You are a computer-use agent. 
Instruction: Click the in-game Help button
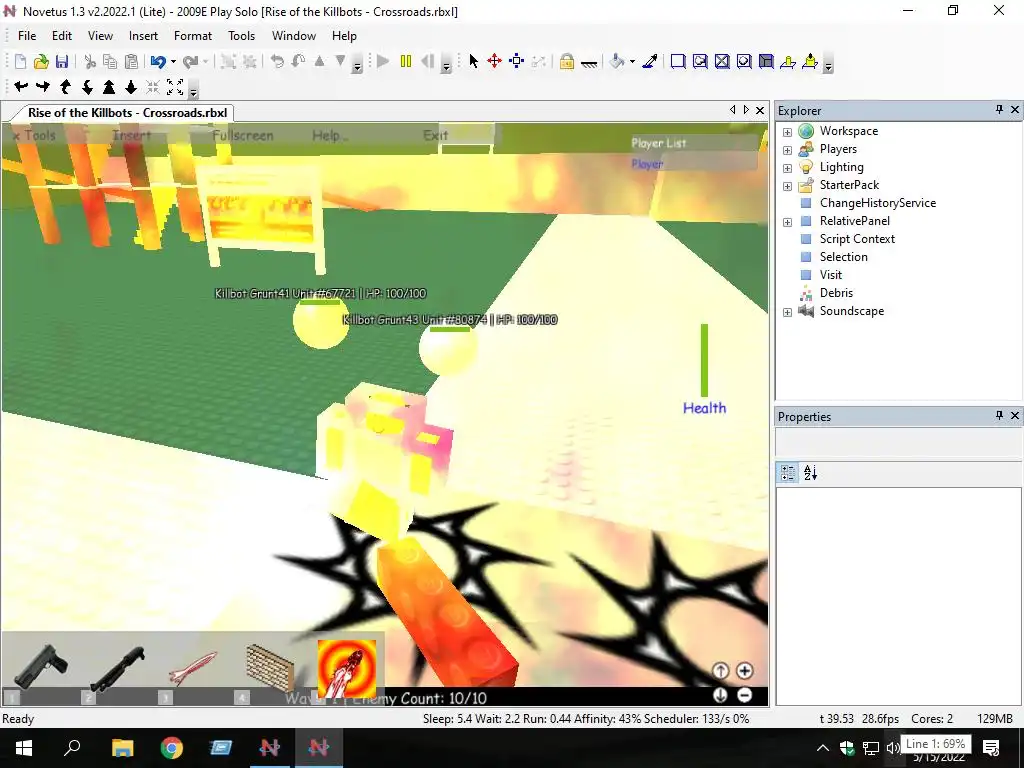pyautogui.click(x=330, y=135)
